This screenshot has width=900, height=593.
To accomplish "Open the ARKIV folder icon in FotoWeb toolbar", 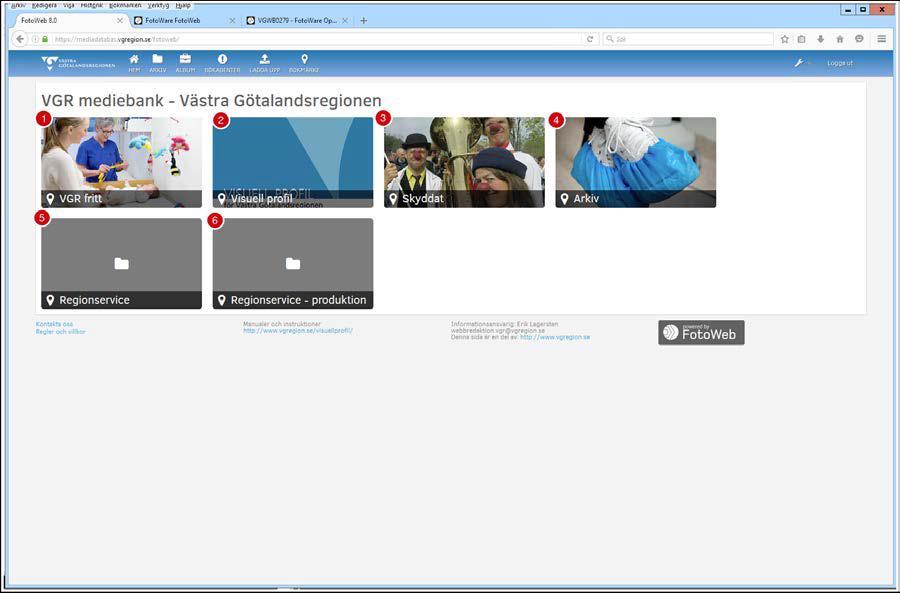I will (x=157, y=63).
